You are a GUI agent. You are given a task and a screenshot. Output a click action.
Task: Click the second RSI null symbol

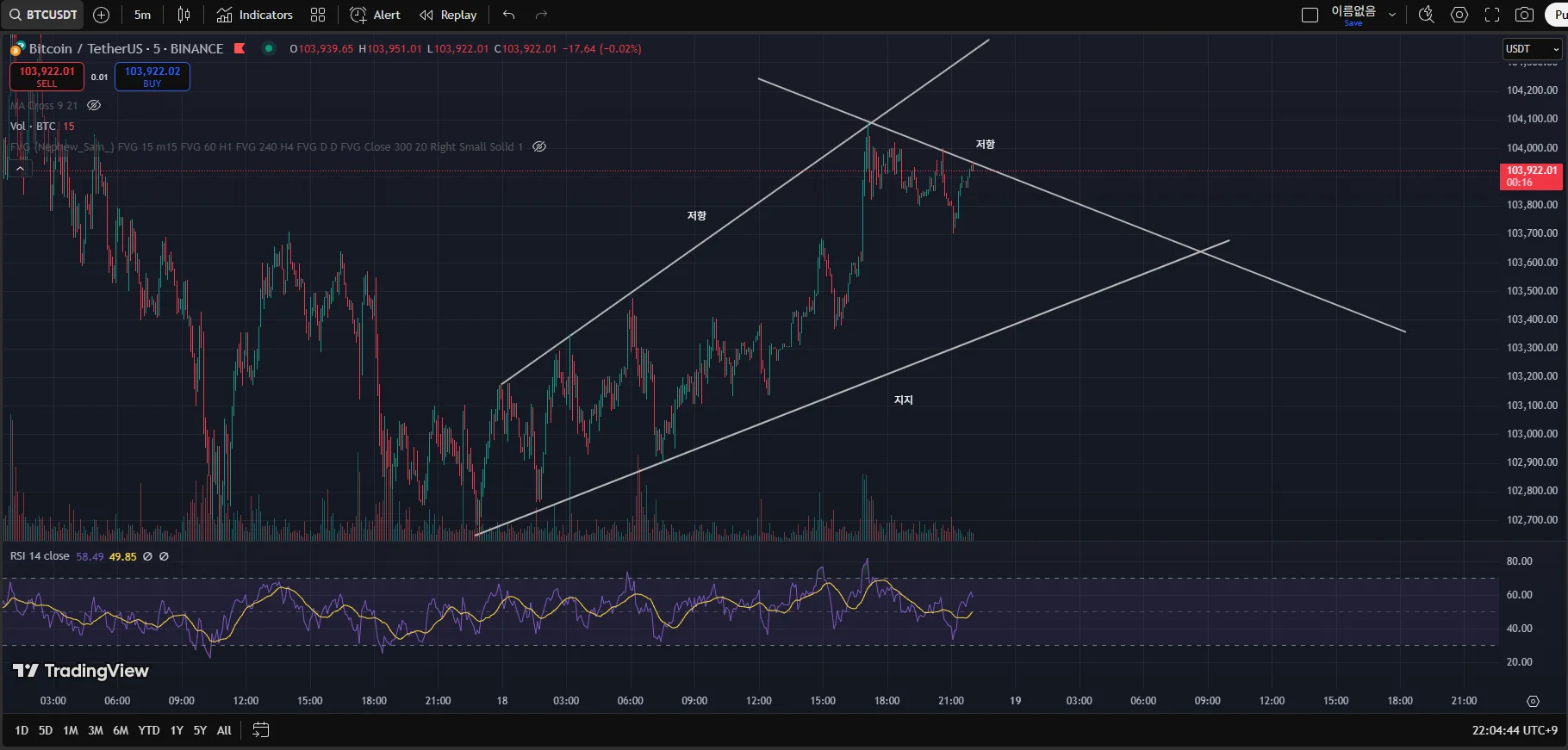click(x=164, y=556)
